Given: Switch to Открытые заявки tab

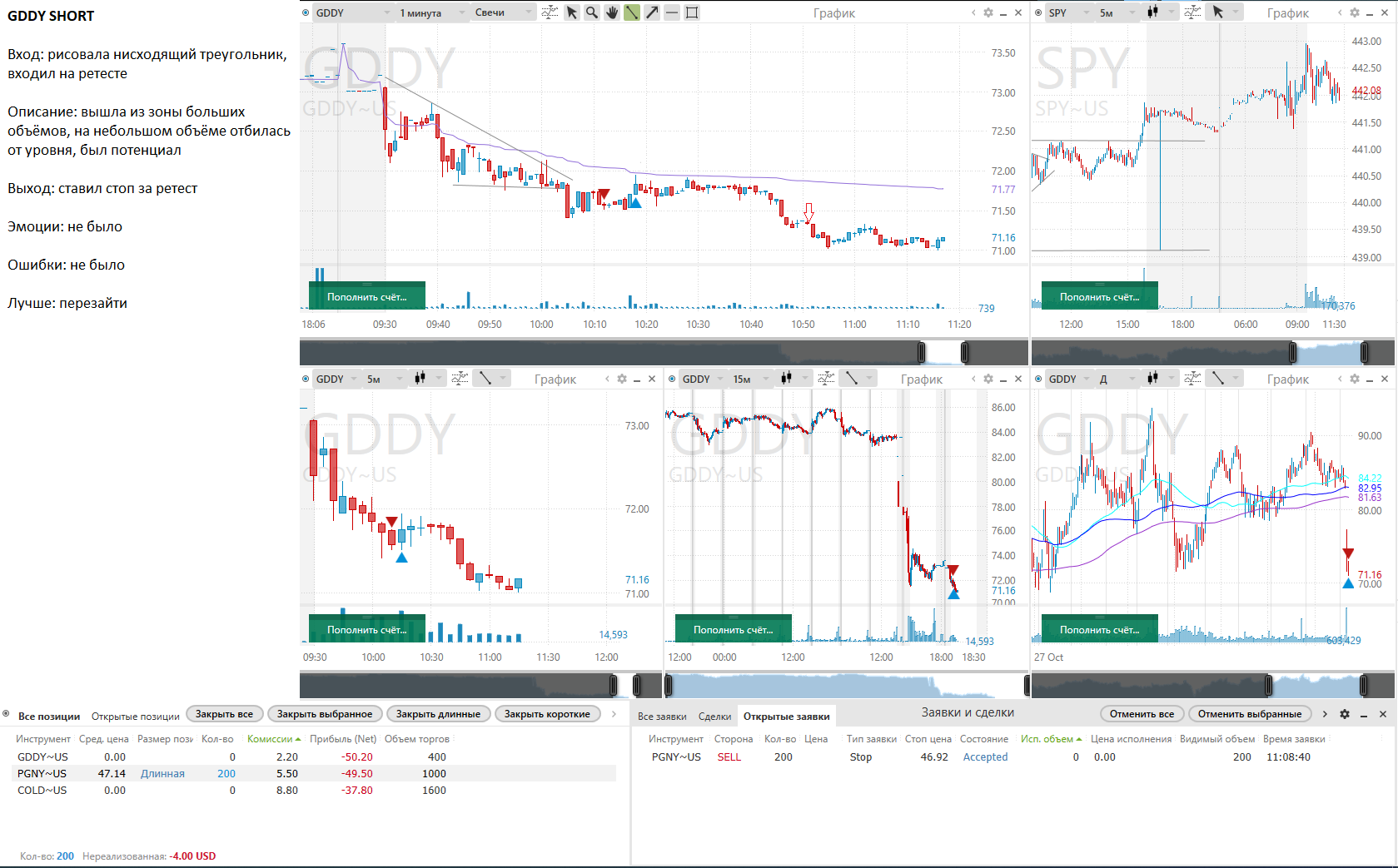Looking at the screenshot, I should 787,717.
